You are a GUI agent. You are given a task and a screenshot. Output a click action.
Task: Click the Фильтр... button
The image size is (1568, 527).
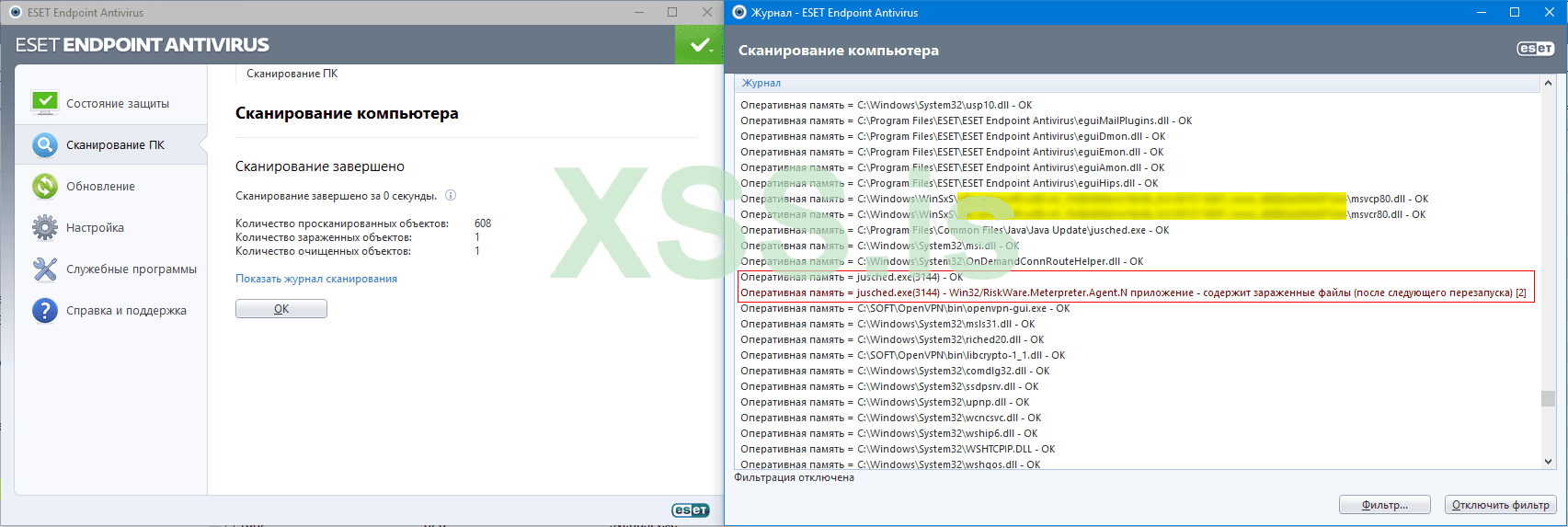[1385, 505]
